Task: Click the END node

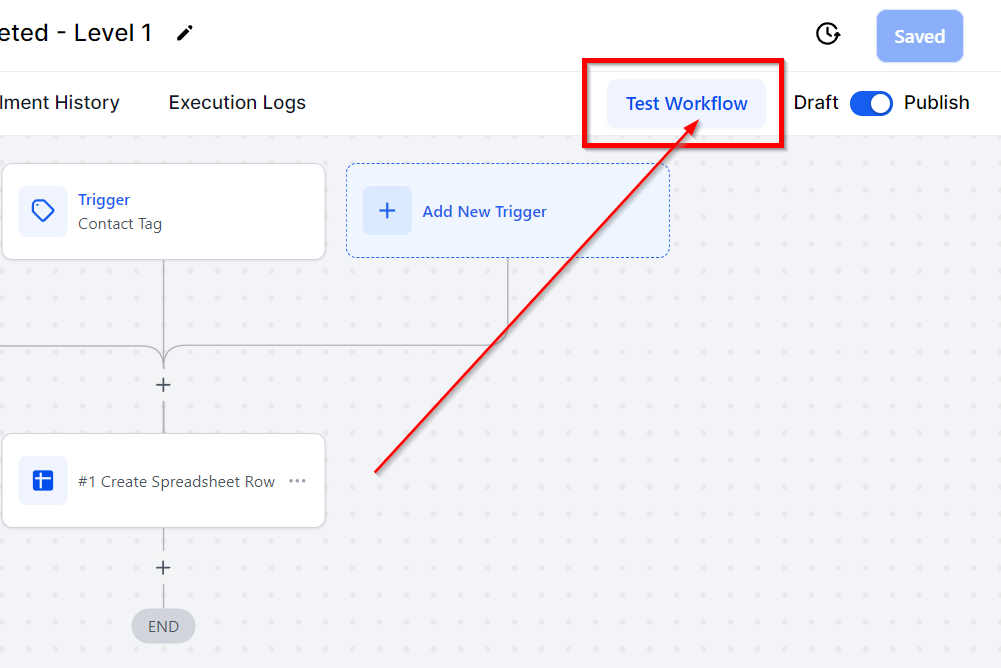Action: pos(163,626)
